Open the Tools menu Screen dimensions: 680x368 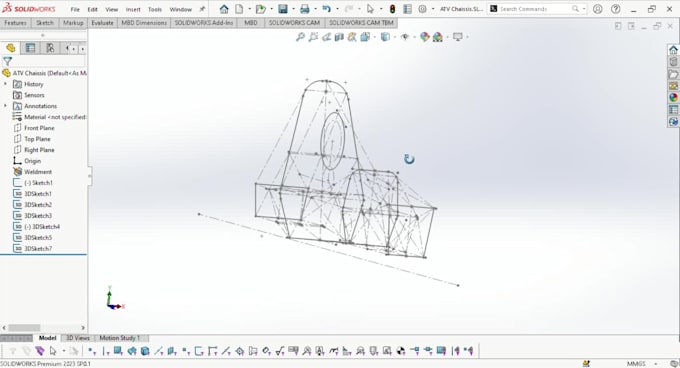(x=155, y=9)
